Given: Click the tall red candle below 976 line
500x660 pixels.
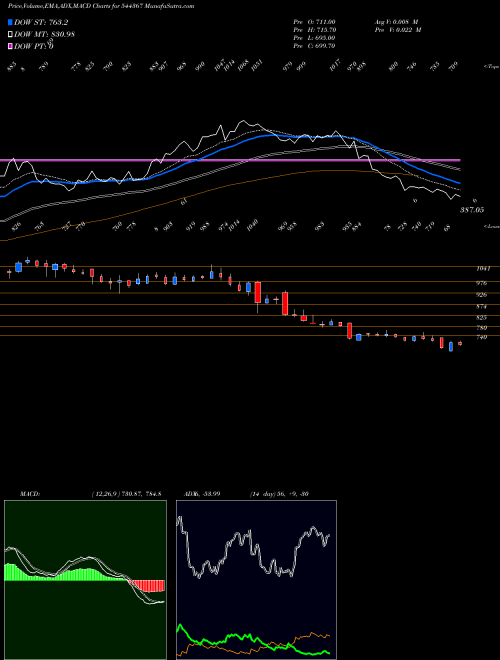Looking at the screenshot, I should coord(258,292).
